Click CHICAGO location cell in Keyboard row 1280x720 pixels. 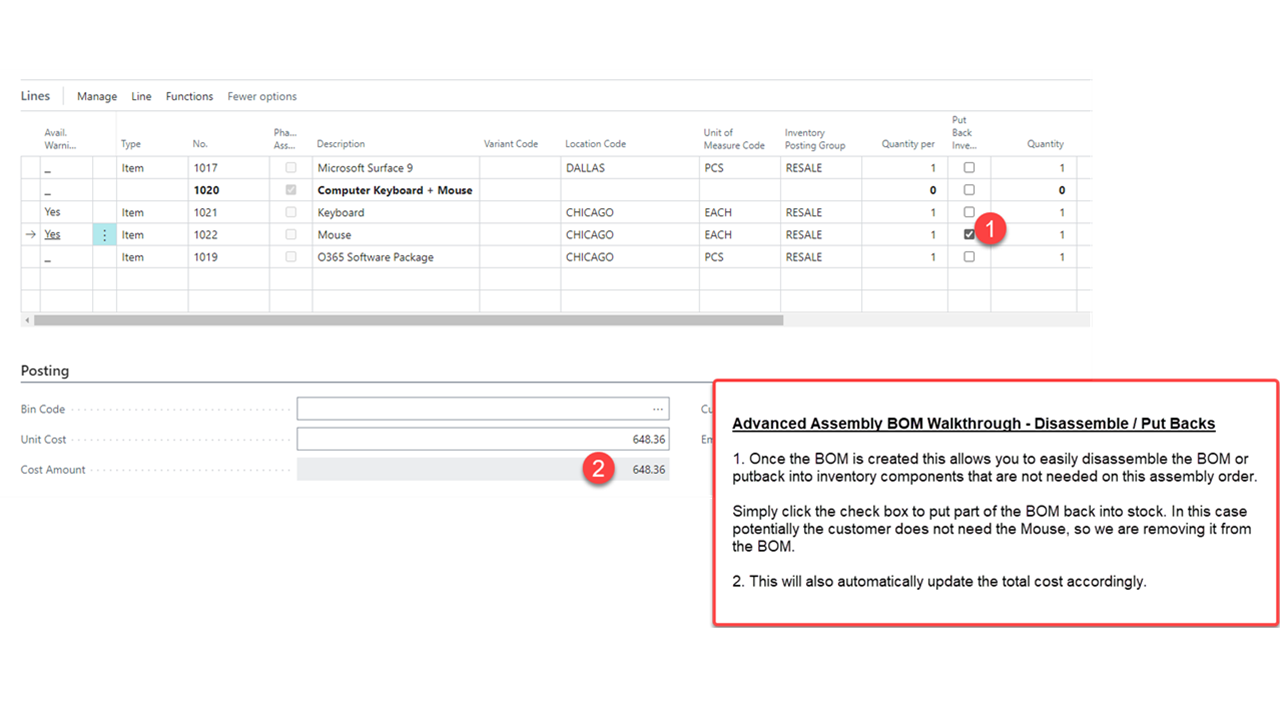[x=630, y=212]
